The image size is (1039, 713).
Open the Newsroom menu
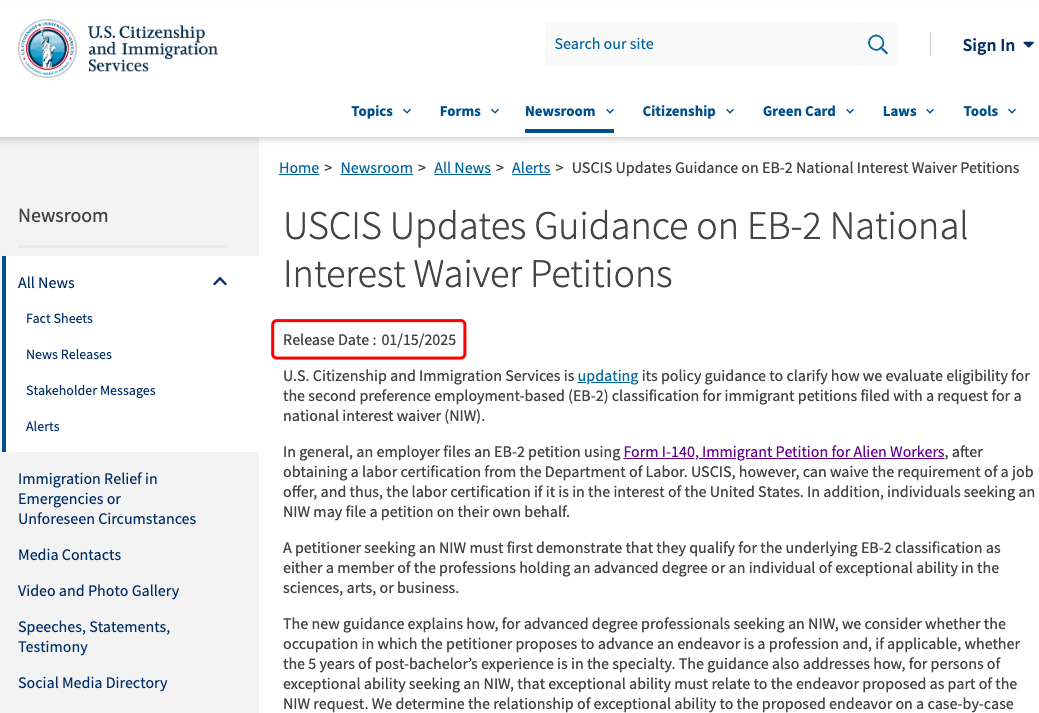pos(569,111)
